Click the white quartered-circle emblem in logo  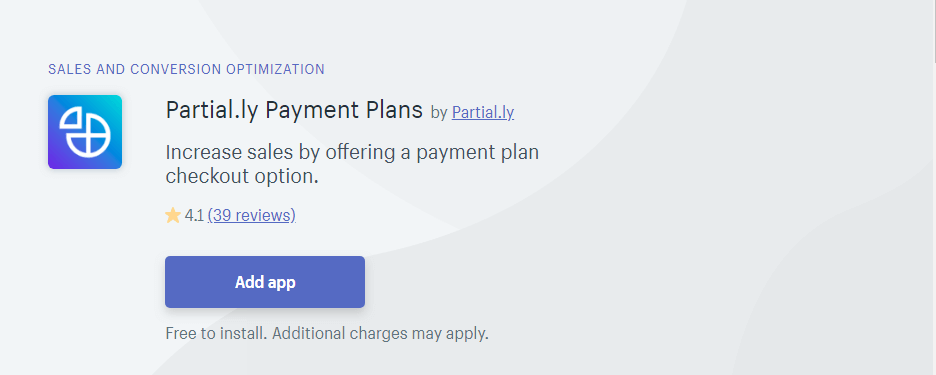85,132
